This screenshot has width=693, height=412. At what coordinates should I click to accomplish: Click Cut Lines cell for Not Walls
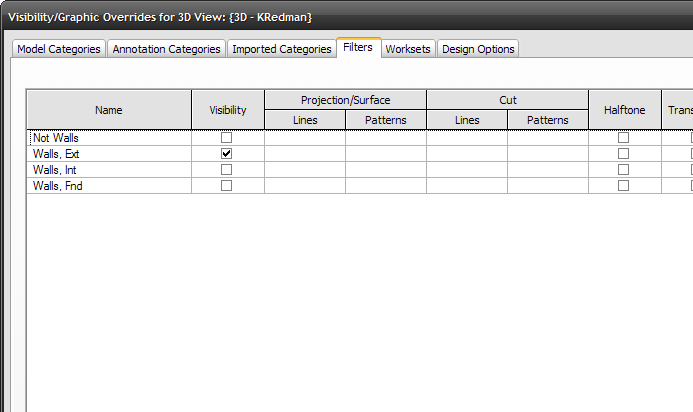[467, 138]
